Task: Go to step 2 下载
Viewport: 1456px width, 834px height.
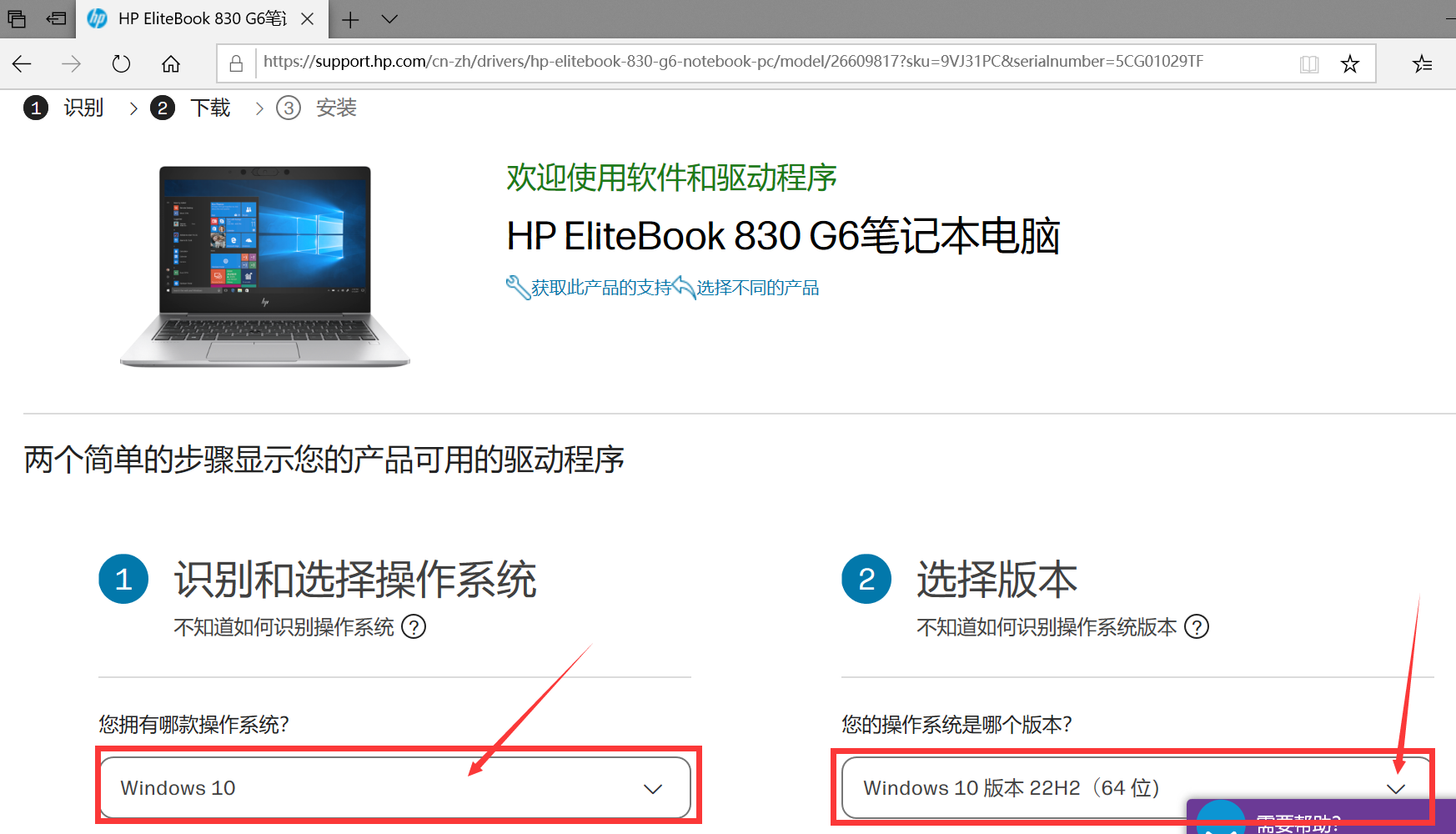Action: [x=190, y=108]
